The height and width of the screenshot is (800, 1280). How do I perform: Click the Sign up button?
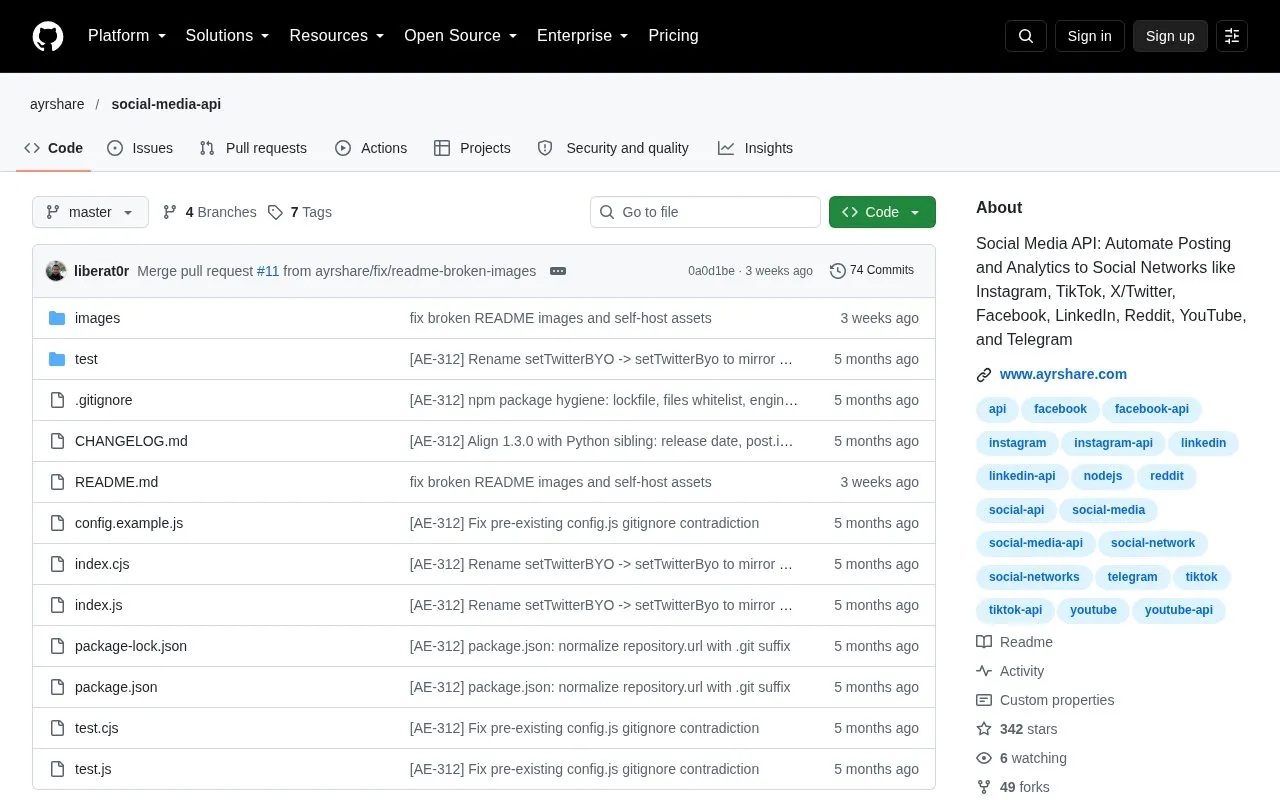pos(1170,36)
